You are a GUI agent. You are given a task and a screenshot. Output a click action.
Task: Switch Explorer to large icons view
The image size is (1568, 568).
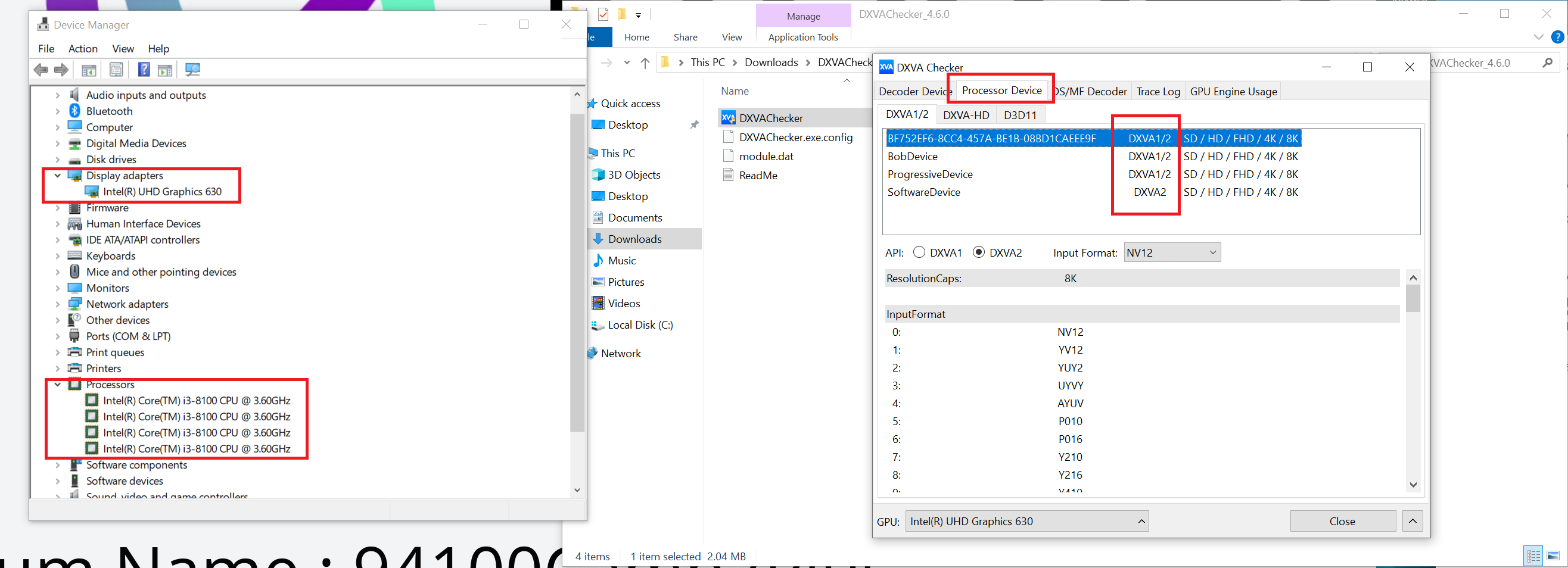coord(1553,556)
